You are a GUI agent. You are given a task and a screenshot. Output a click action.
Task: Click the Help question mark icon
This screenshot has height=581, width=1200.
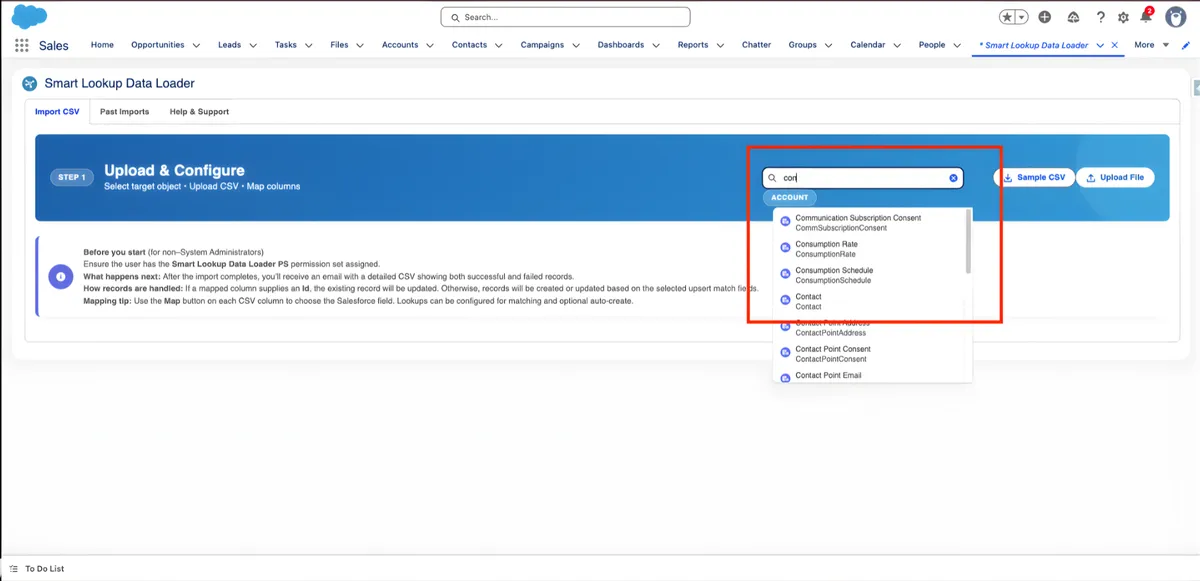point(1101,17)
